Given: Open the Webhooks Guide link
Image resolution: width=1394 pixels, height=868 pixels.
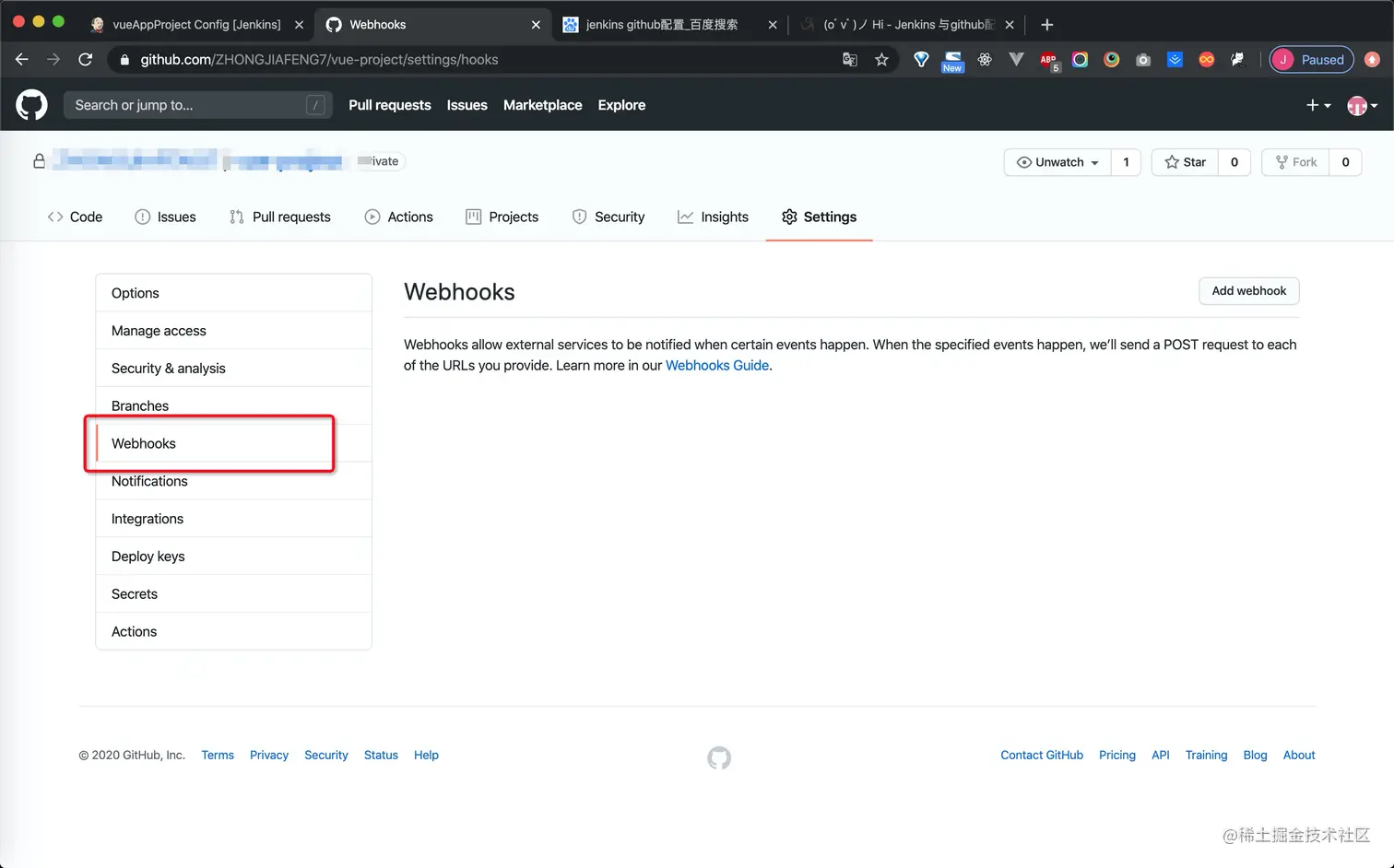Looking at the screenshot, I should [717, 365].
